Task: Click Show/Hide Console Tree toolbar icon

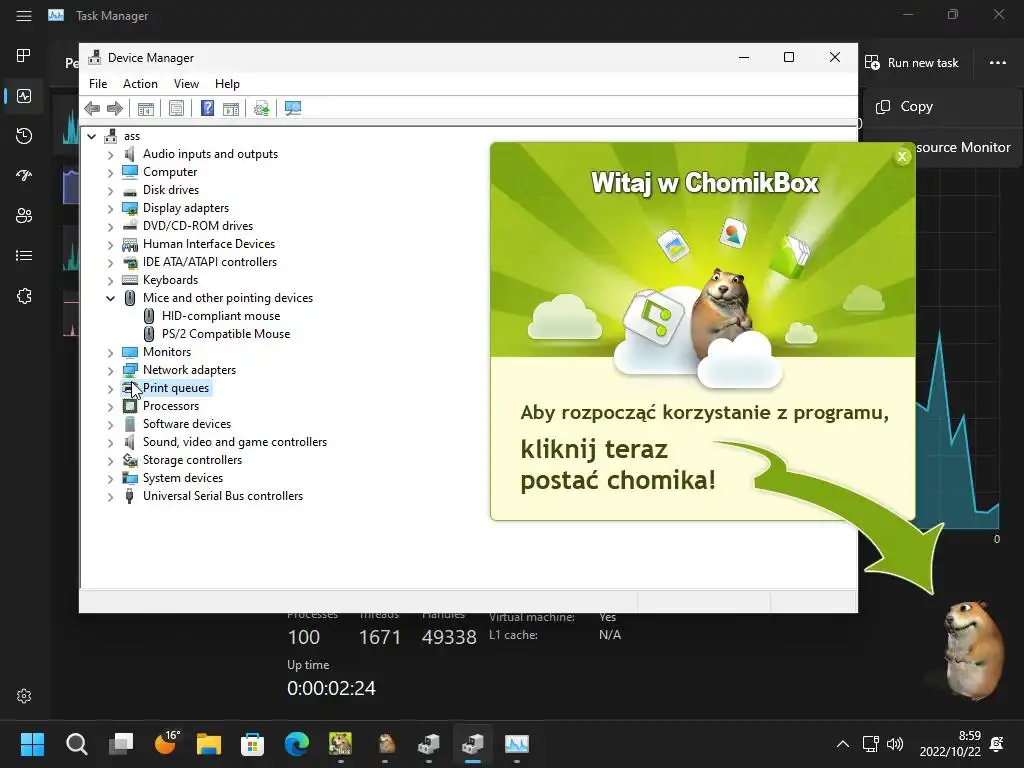Action: [x=146, y=108]
